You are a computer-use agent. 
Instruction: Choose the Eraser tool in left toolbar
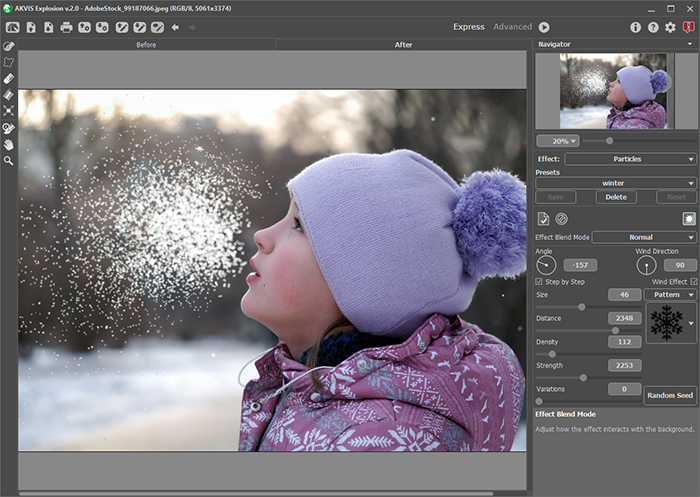pos(9,78)
